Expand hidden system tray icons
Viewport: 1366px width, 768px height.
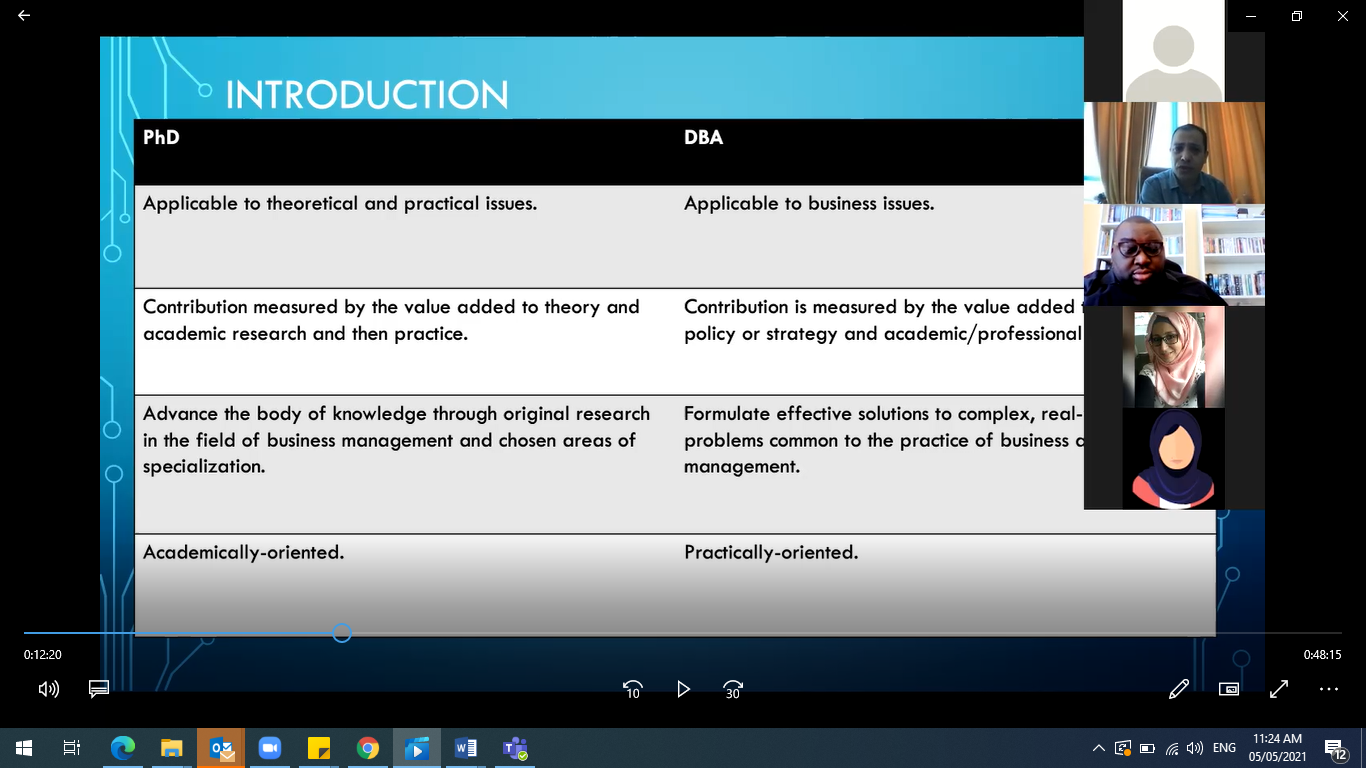(x=1098, y=748)
